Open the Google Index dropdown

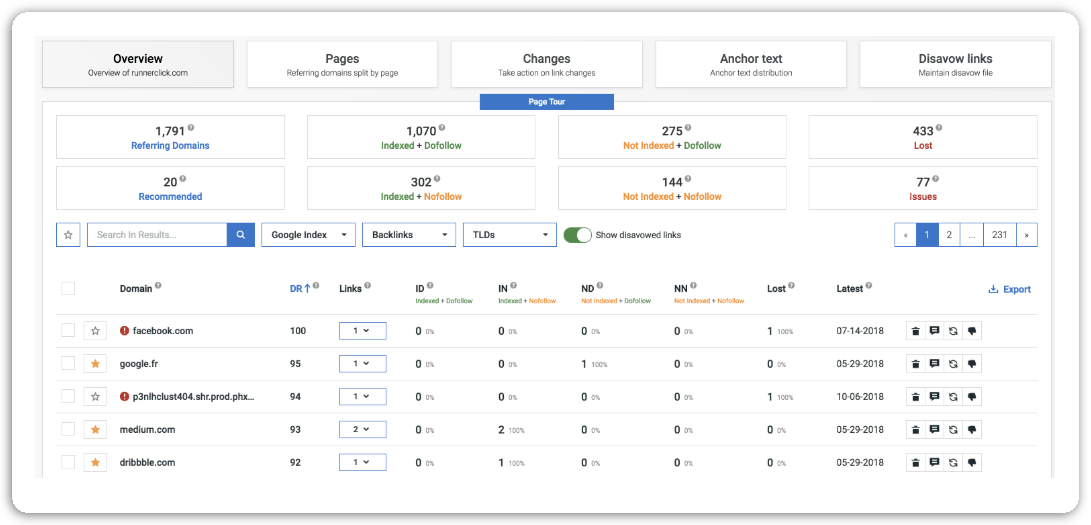(x=308, y=235)
